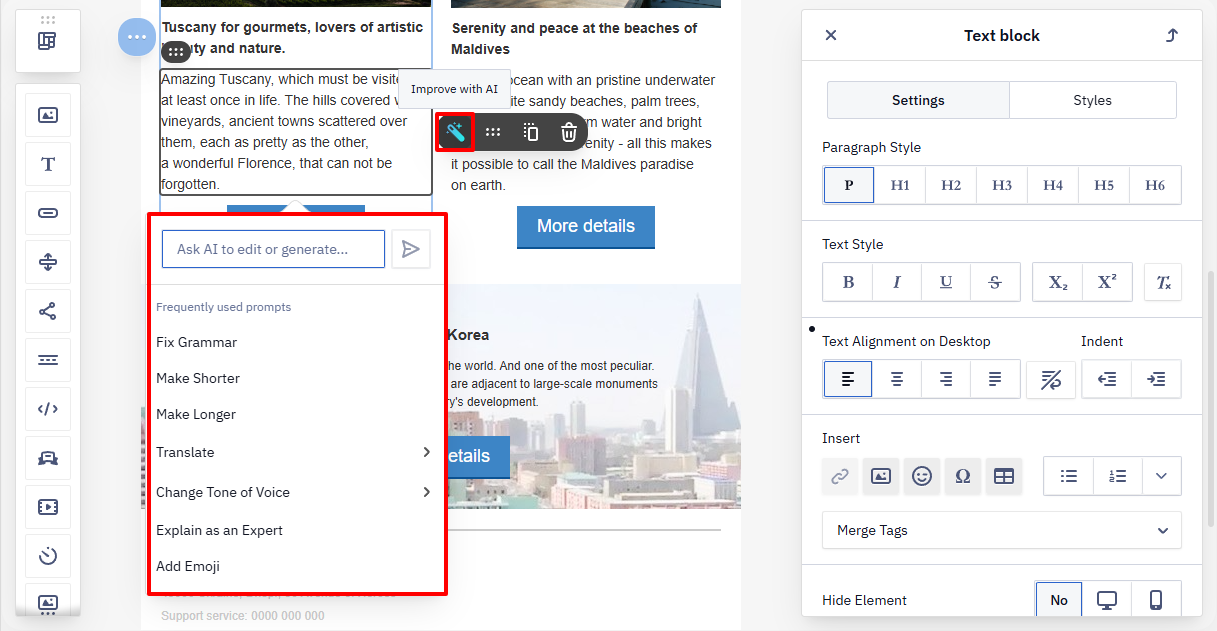Select the Button block icon in sidebar
This screenshot has height=631, width=1217.
coord(48,213)
